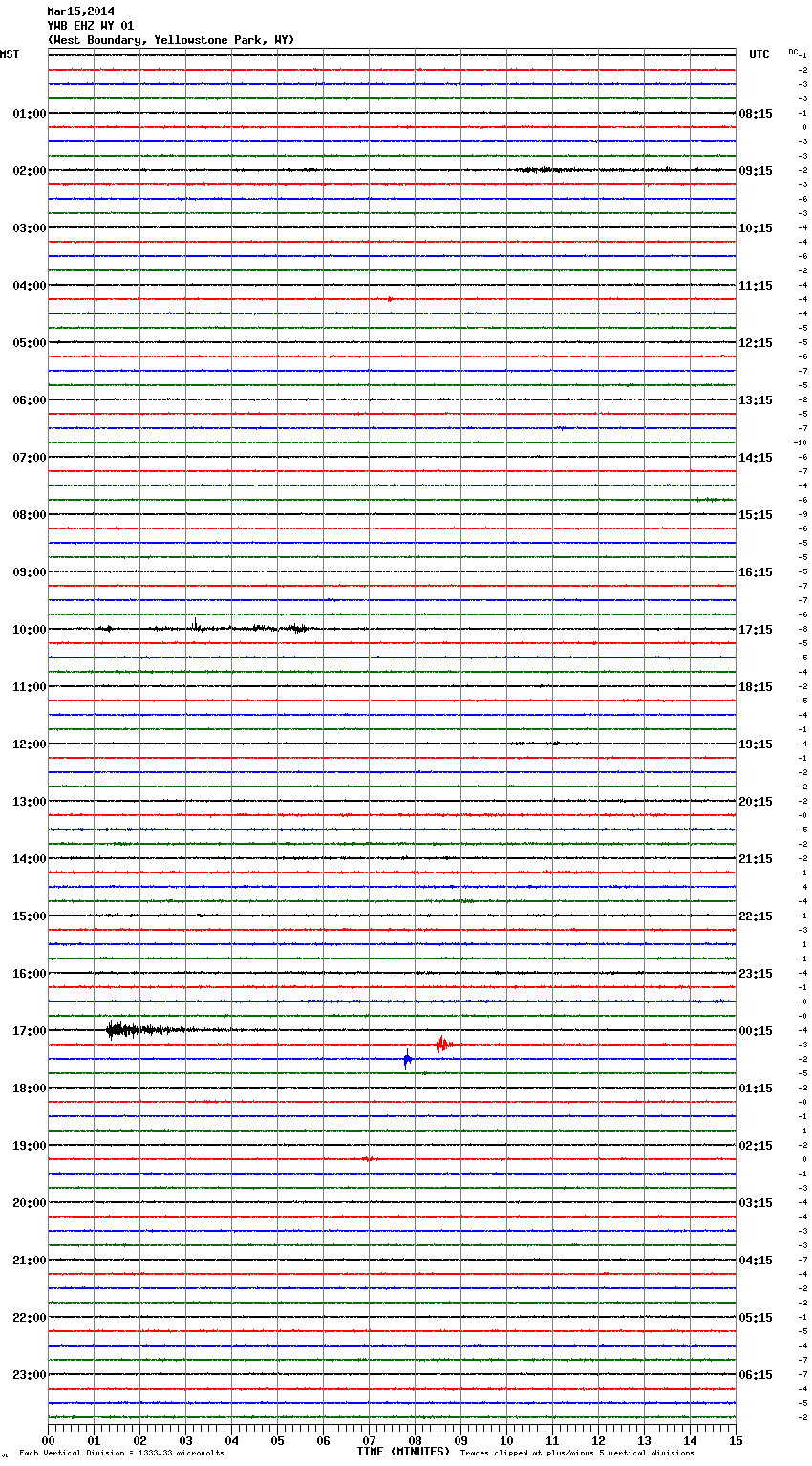Click the 02:15 UTC time label

(x=756, y=1146)
